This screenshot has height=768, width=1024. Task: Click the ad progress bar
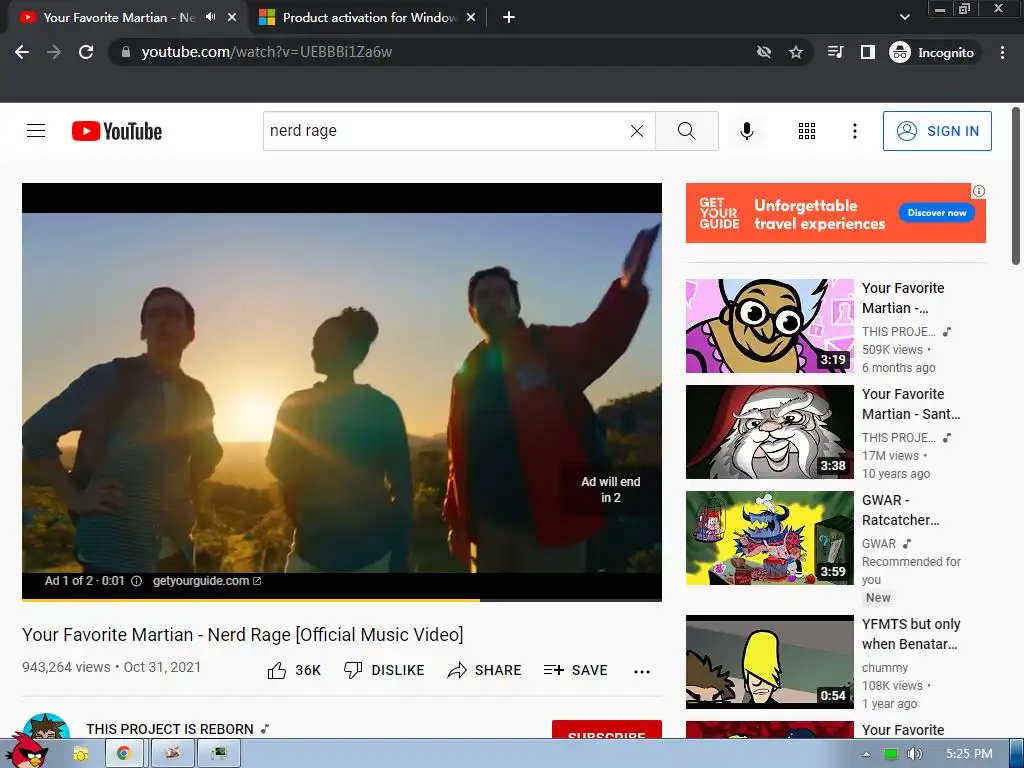[342, 599]
